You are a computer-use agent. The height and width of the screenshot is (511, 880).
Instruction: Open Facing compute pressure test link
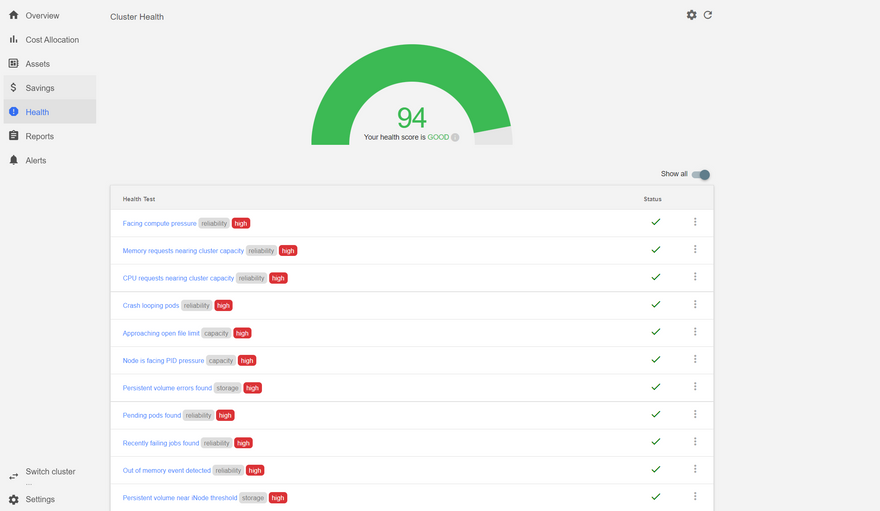[x=159, y=223]
